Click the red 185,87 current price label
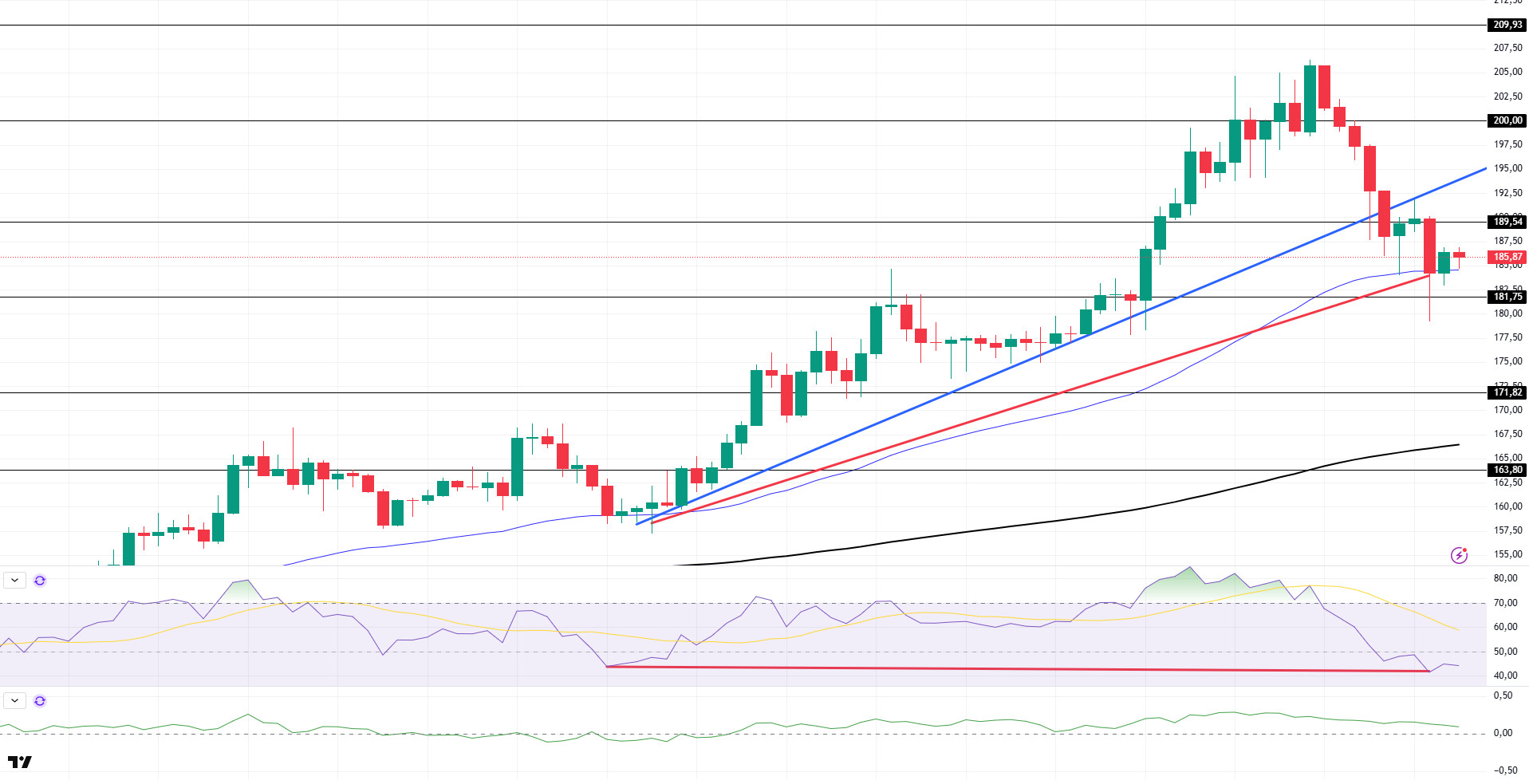This screenshot has width=1529, height=784. (1507, 257)
